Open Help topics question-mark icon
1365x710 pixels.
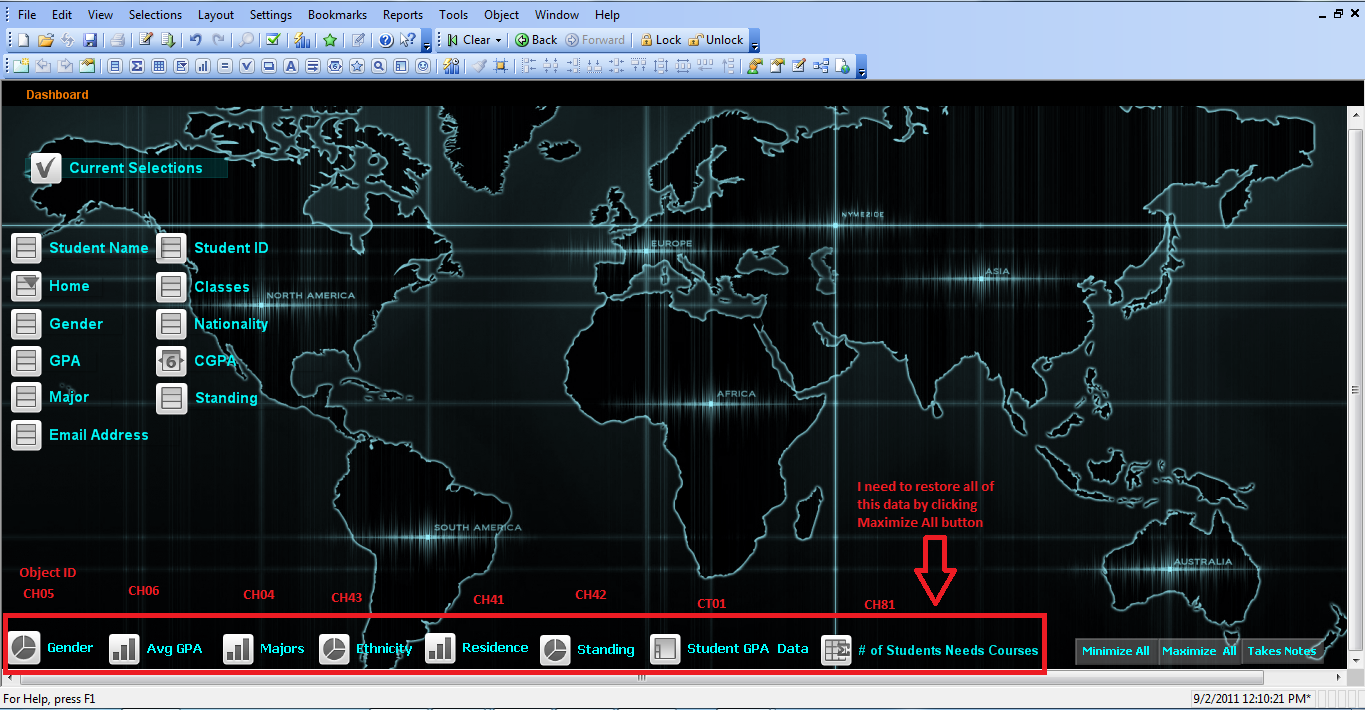[x=386, y=40]
